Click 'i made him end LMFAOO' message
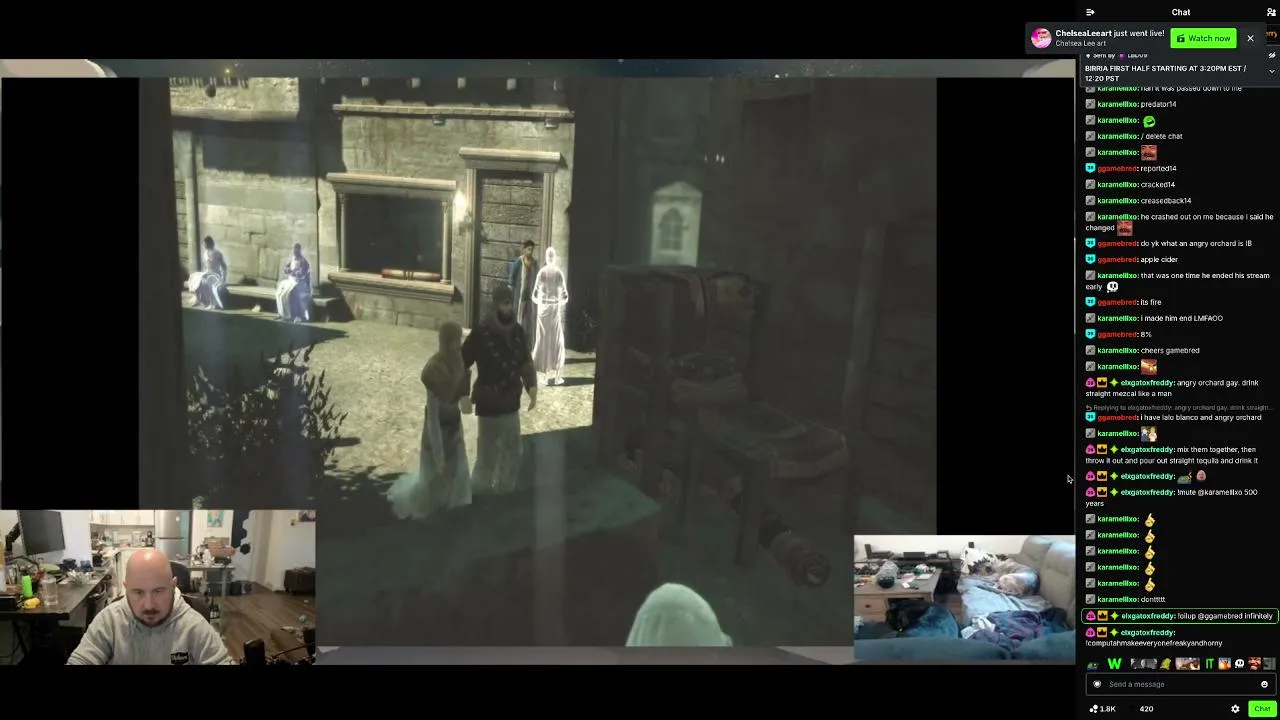The image size is (1280, 720). (1182, 318)
